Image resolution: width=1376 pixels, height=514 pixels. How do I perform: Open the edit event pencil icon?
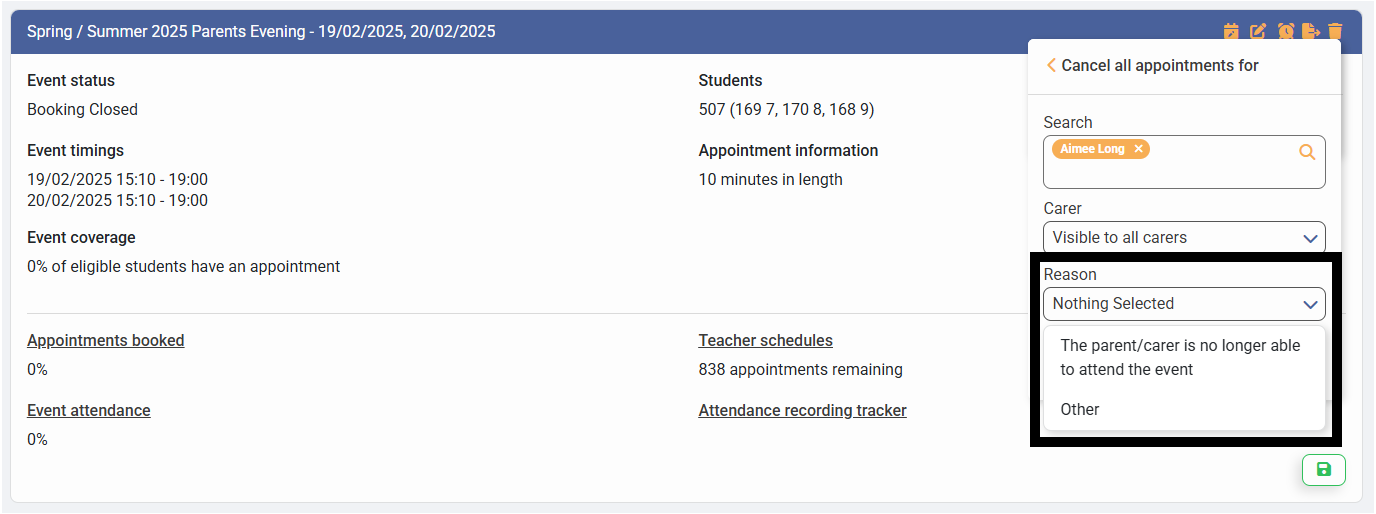coord(1258,32)
